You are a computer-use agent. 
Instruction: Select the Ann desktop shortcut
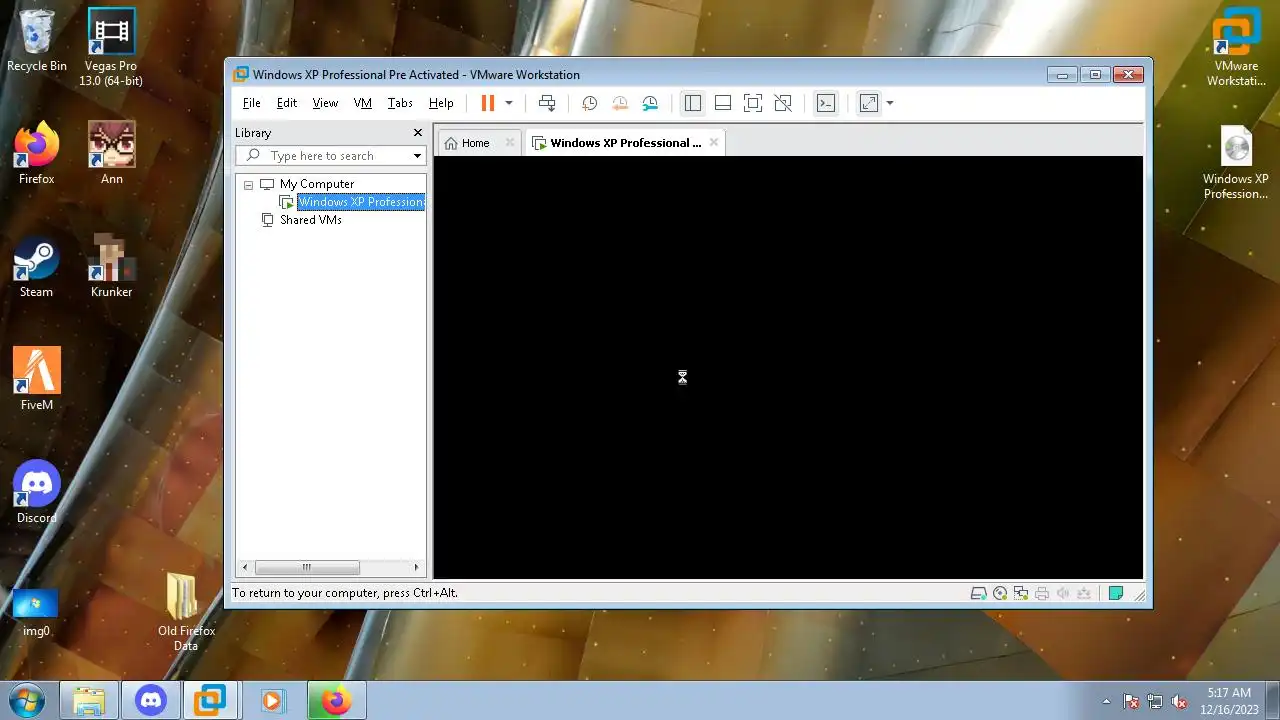(x=111, y=154)
